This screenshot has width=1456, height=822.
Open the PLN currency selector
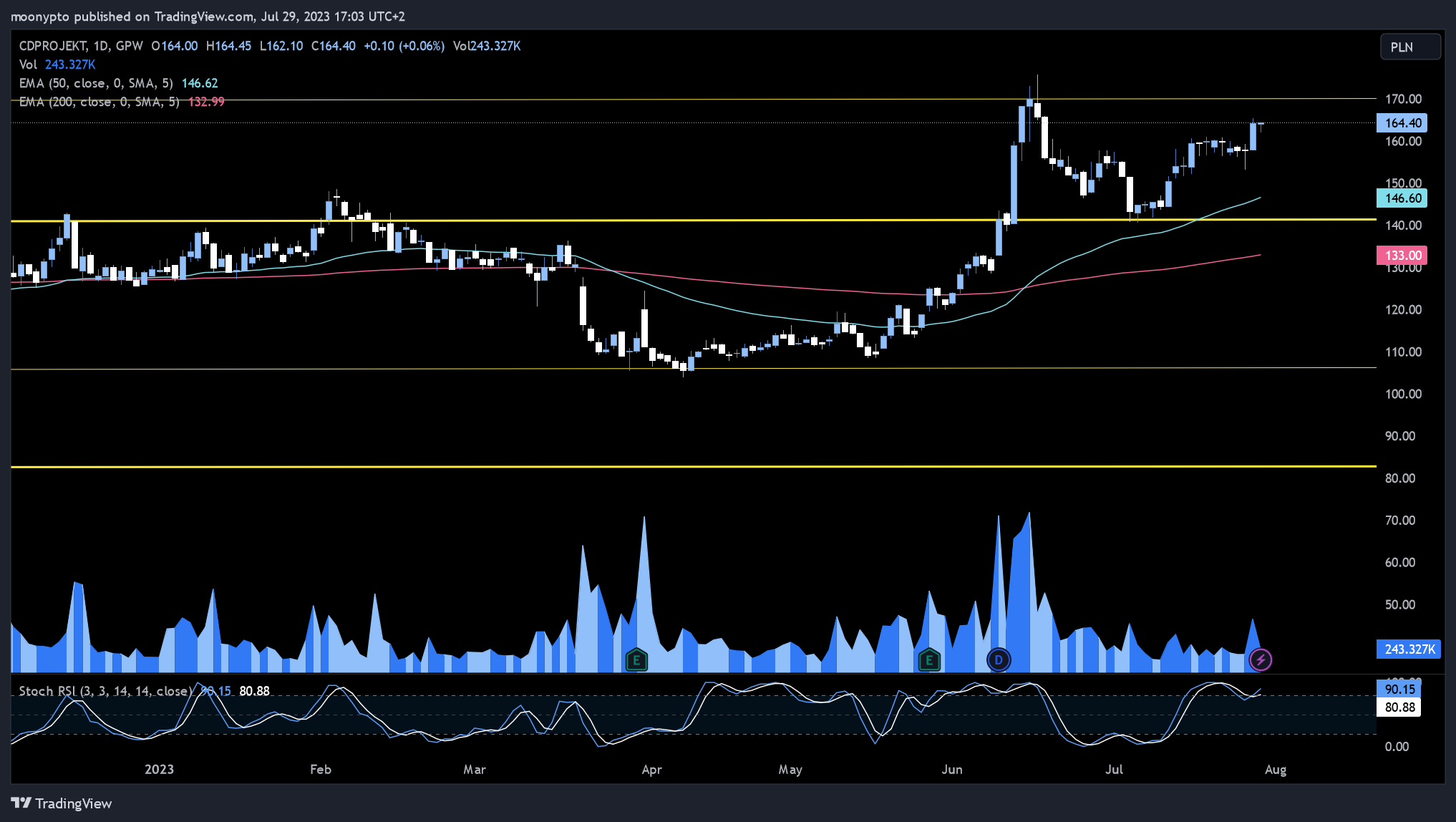click(1409, 47)
